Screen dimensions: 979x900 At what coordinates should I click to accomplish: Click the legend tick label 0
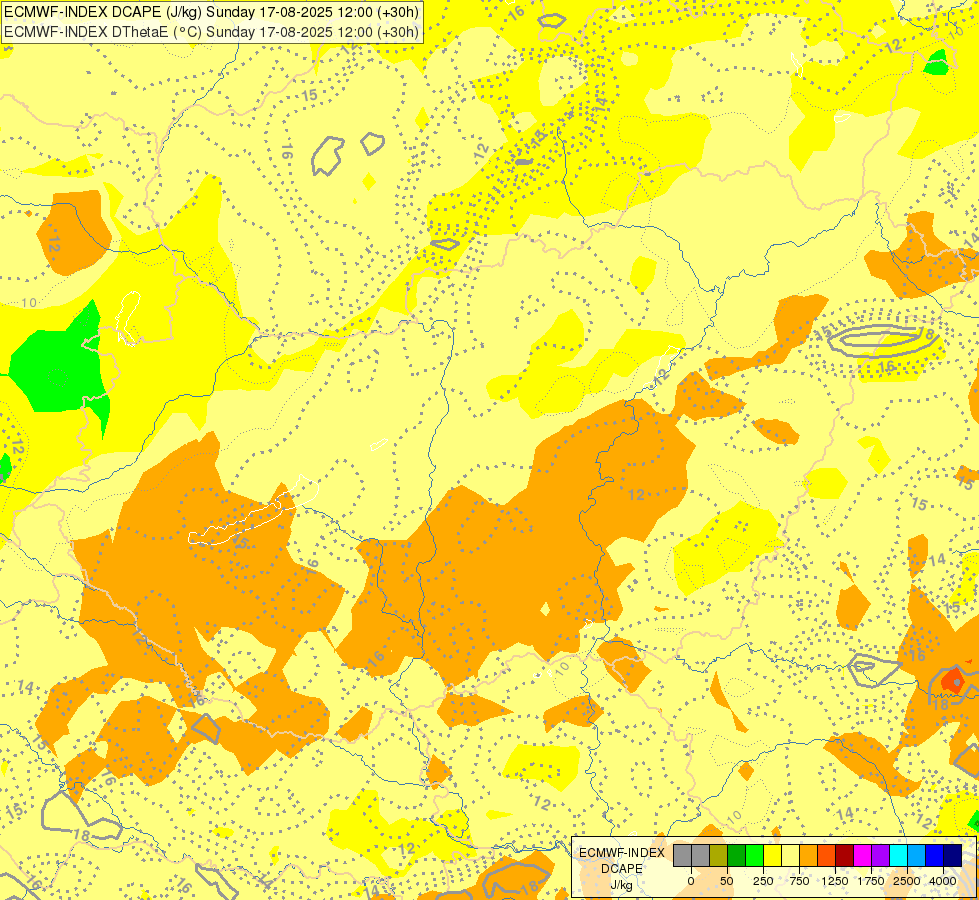point(691,881)
